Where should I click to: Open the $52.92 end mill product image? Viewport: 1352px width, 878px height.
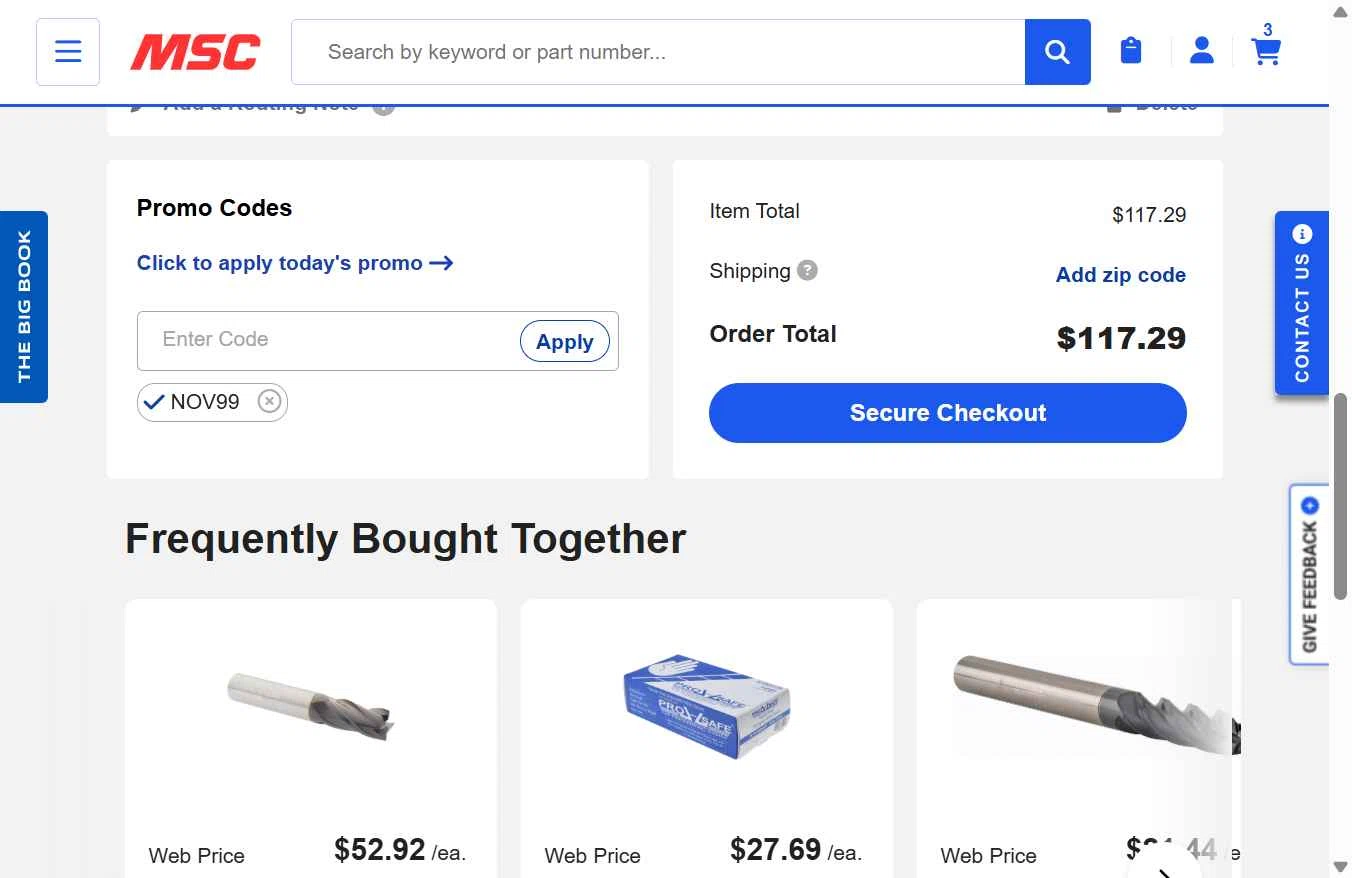311,705
